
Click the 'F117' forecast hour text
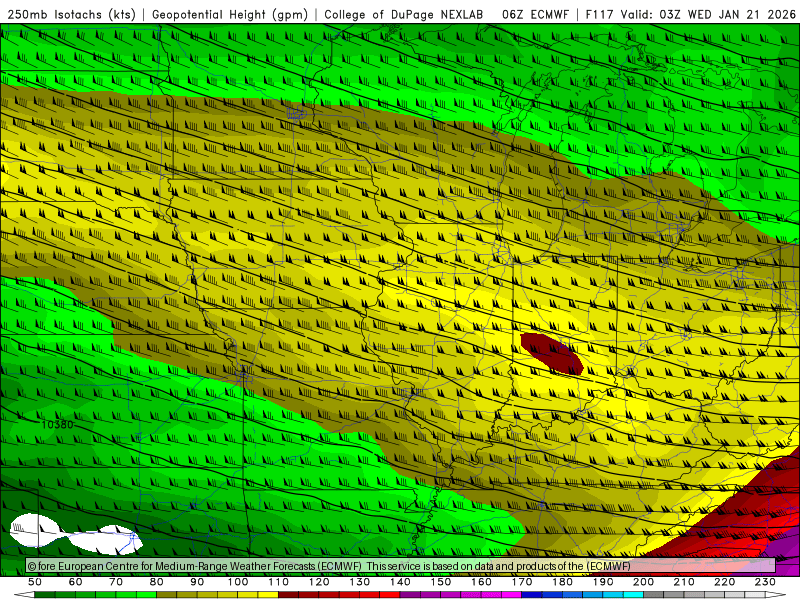click(x=599, y=14)
